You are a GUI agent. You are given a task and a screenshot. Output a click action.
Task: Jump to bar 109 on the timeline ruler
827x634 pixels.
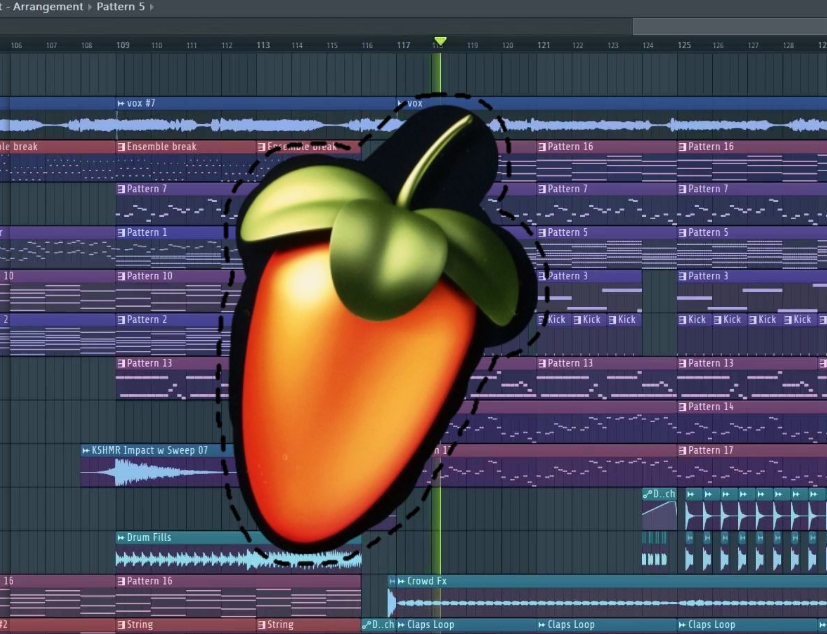point(123,45)
